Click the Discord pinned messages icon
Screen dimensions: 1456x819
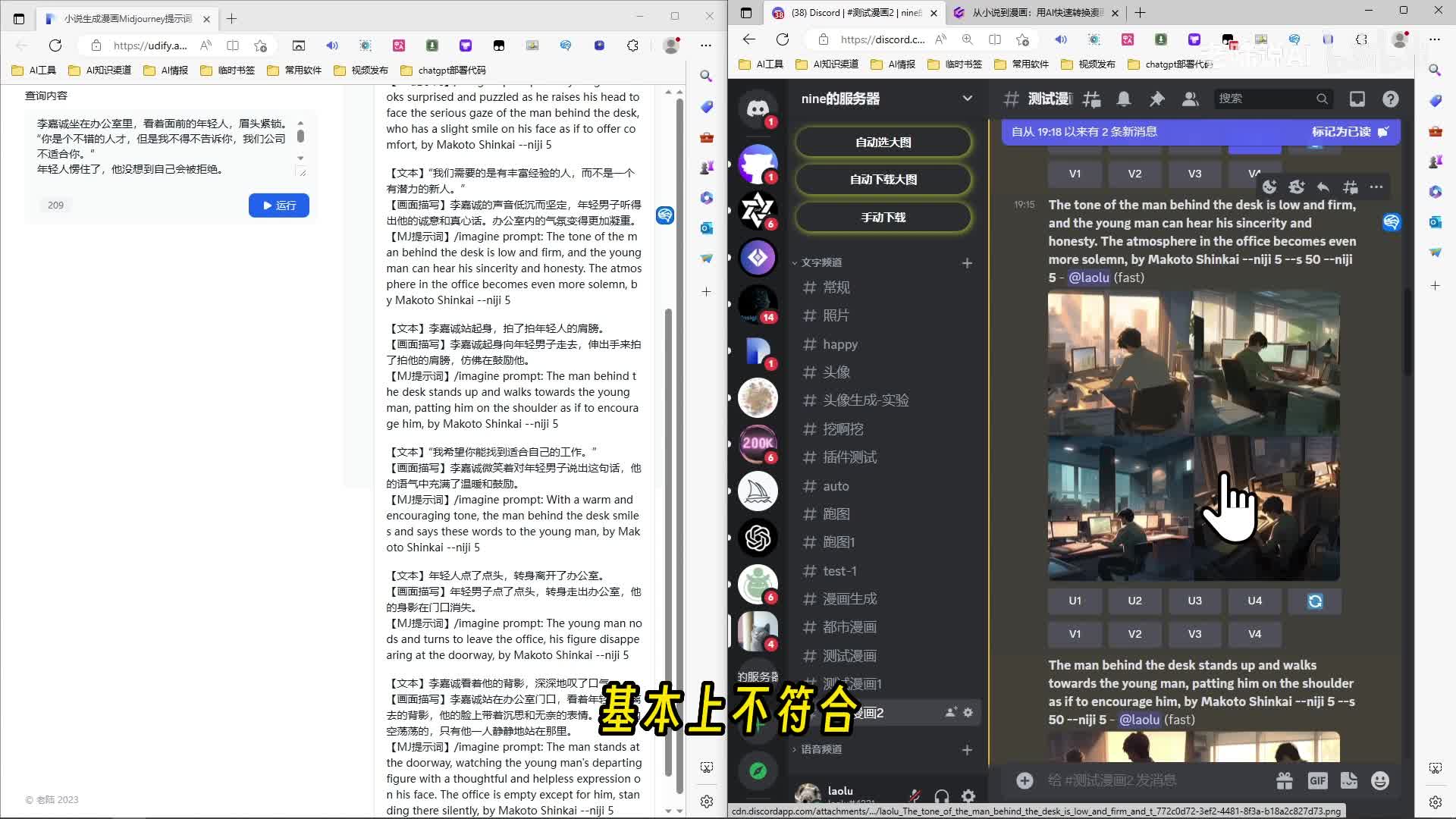[x=1156, y=99]
